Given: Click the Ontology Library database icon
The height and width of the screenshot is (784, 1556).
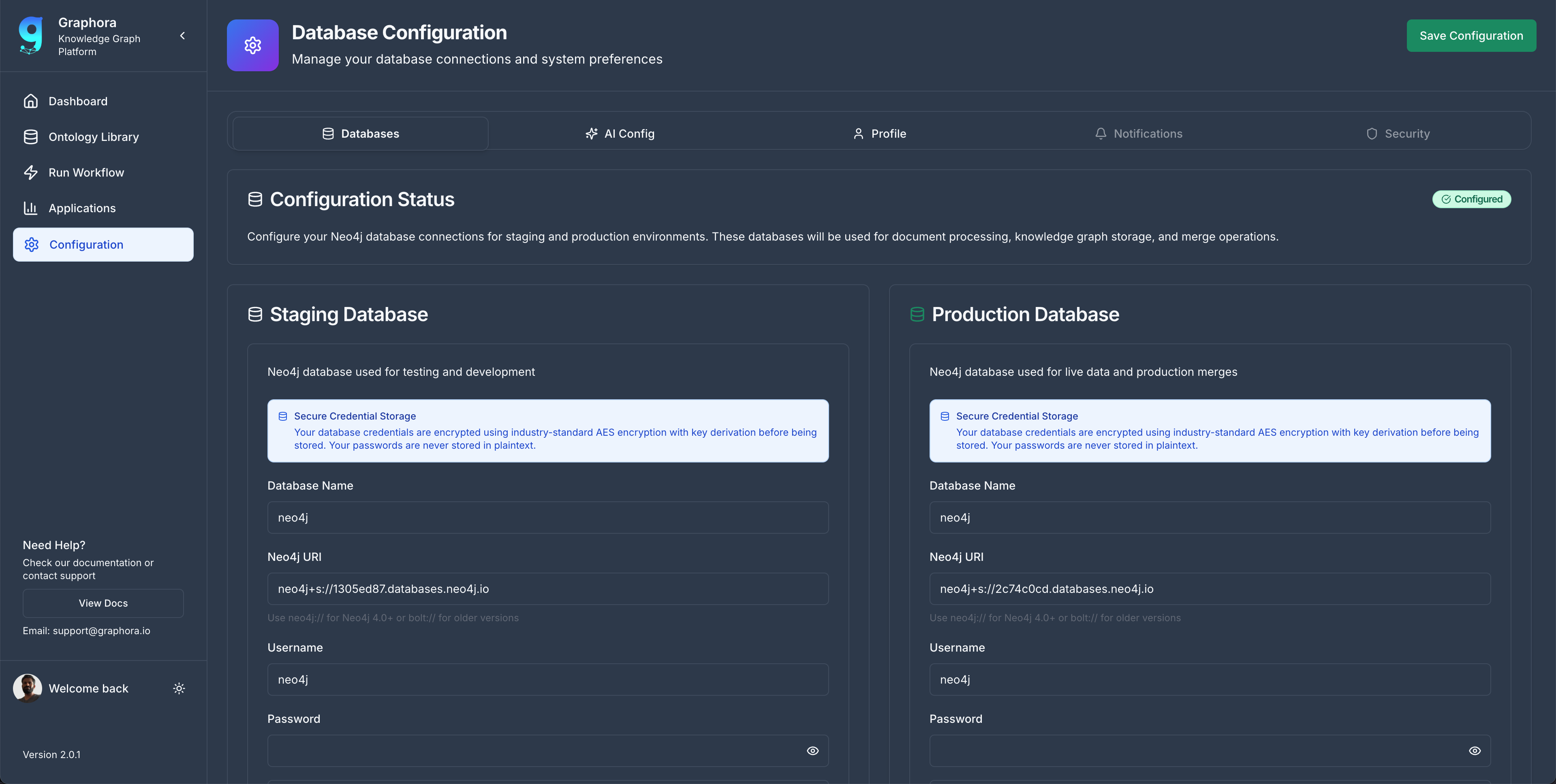Looking at the screenshot, I should point(31,137).
